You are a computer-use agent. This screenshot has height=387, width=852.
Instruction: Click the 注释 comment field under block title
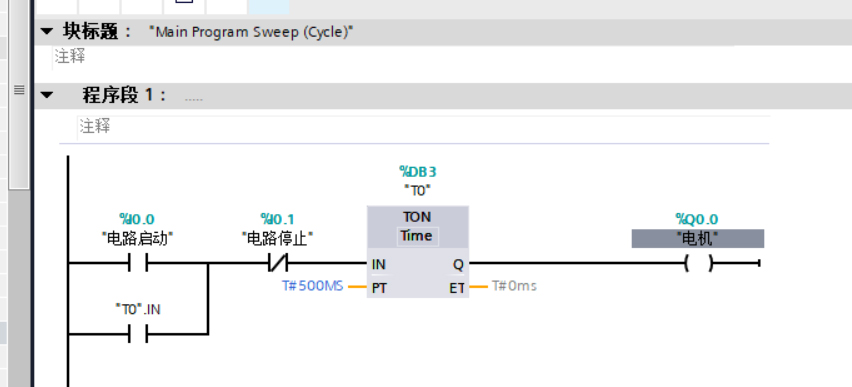394,57
